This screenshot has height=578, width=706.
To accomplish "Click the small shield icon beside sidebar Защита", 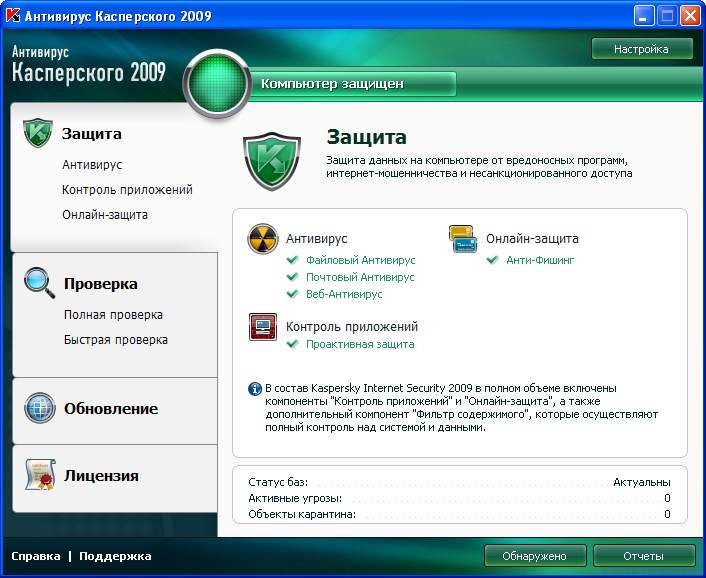I will coord(38,133).
